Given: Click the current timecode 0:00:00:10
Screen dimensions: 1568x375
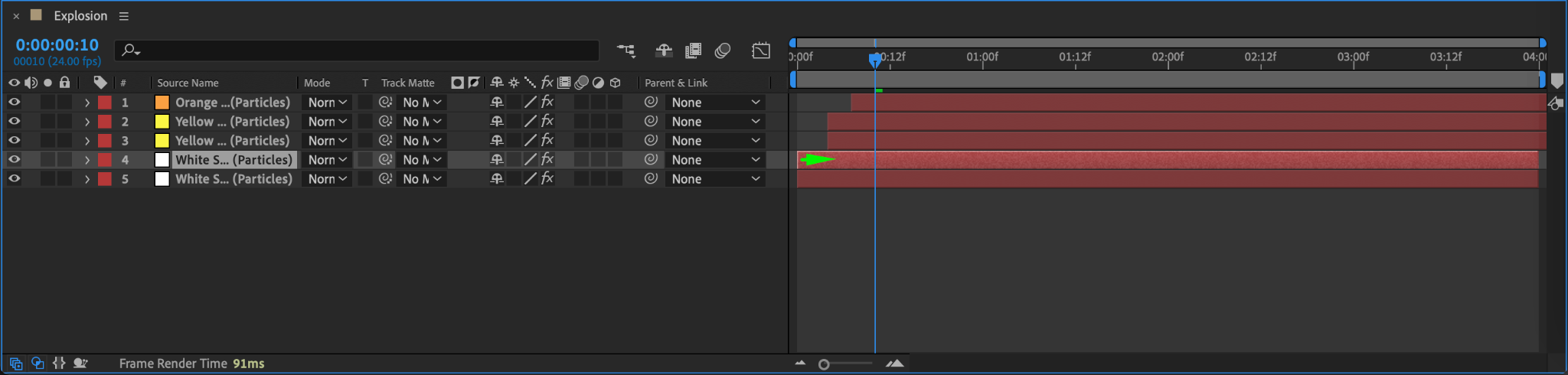Looking at the screenshot, I should pos(57,45).
